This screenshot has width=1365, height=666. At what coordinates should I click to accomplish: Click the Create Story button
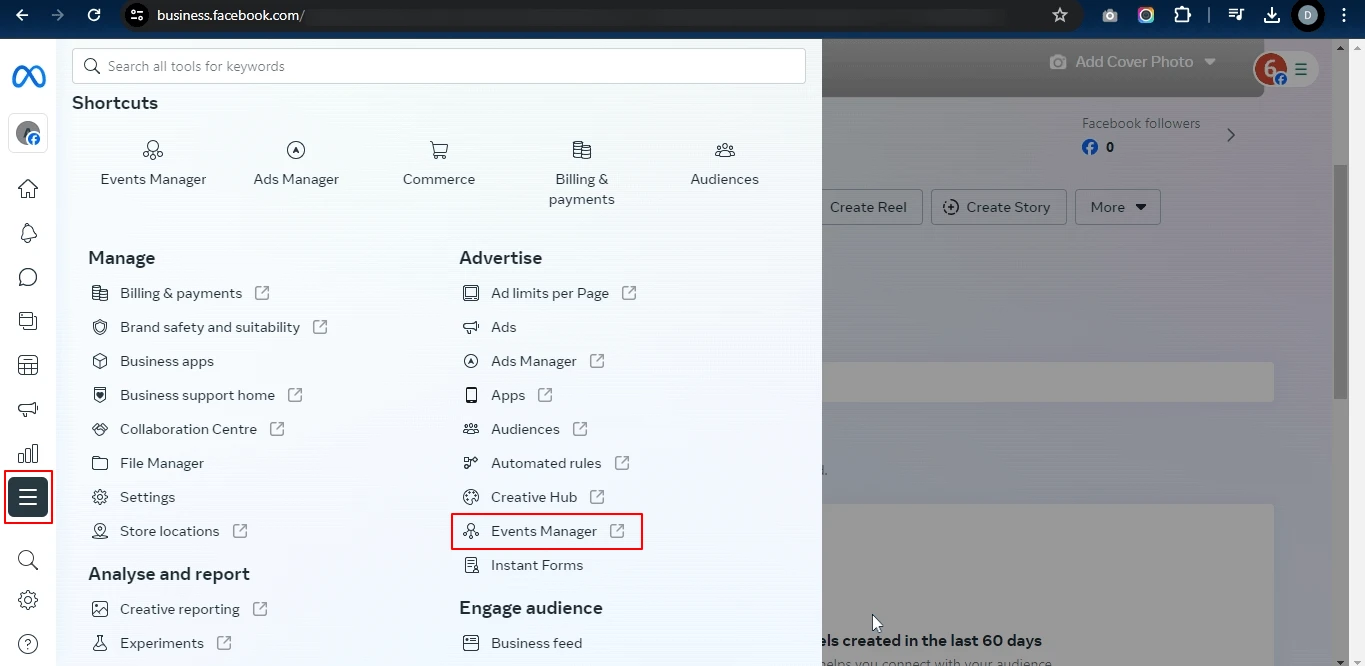point(998,207)
